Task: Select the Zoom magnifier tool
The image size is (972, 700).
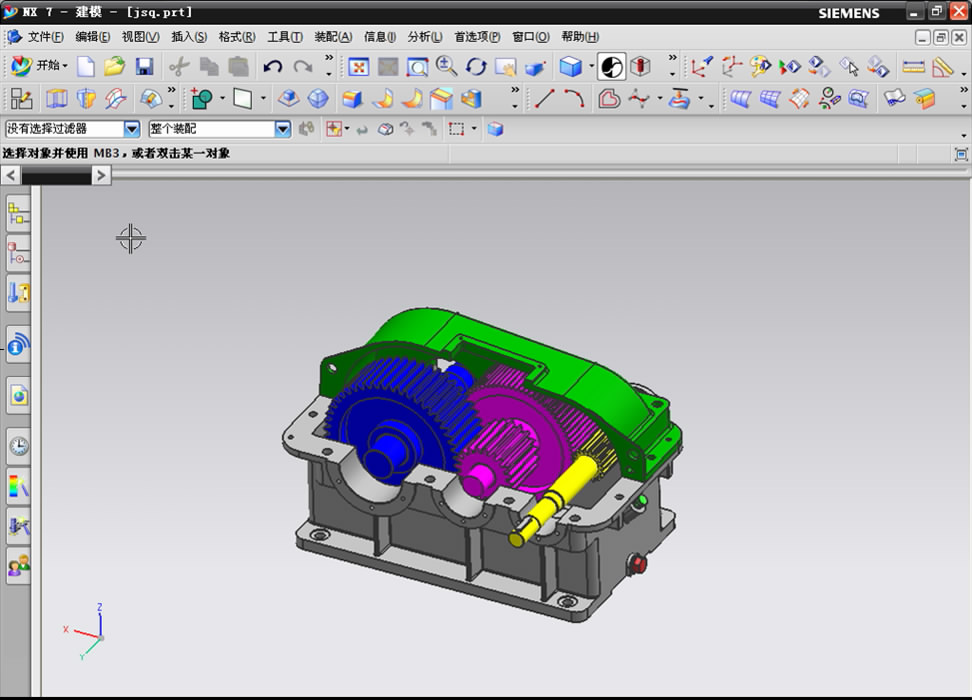Action: [x=446, y=67]
